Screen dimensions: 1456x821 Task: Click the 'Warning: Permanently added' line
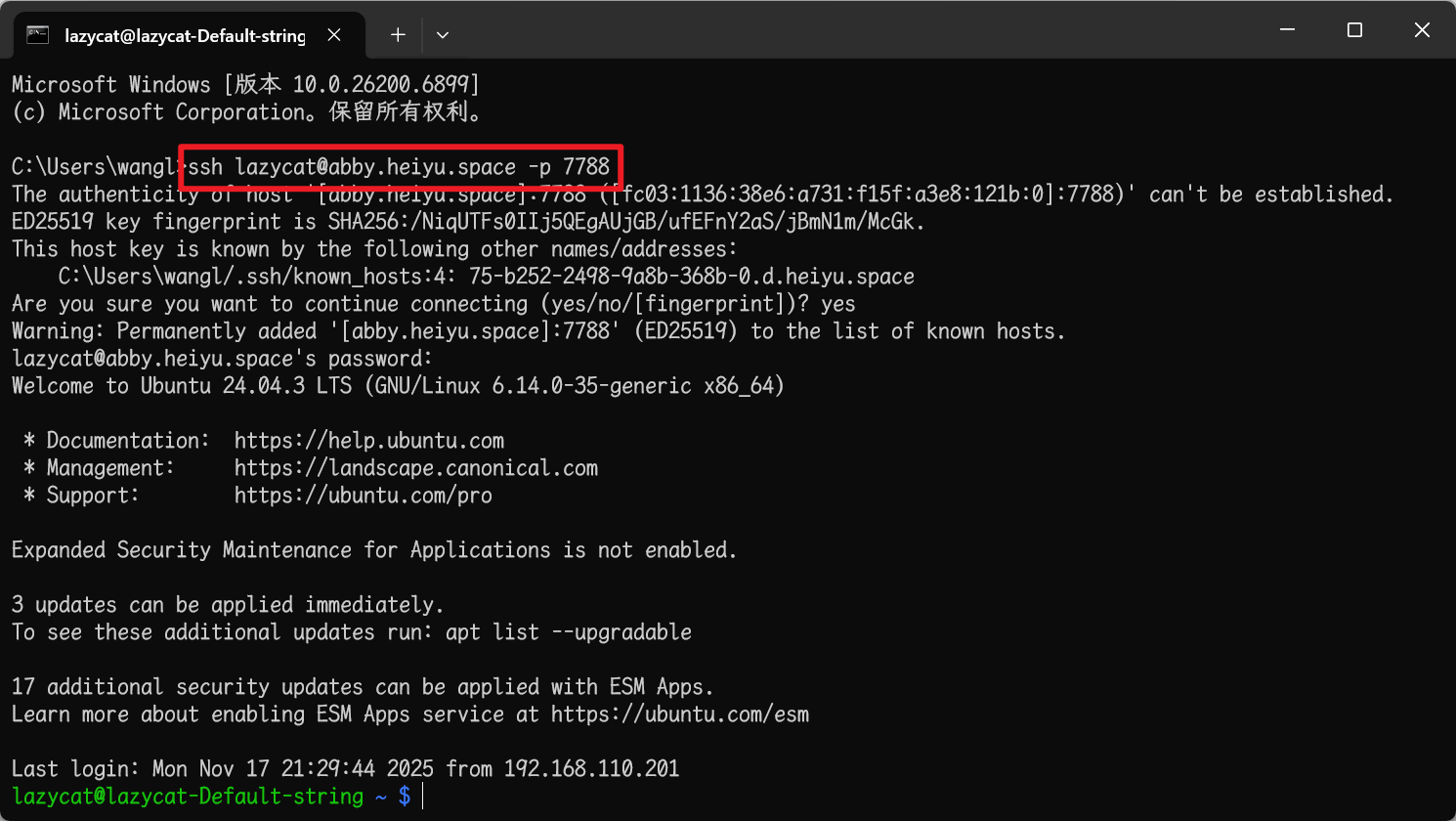[x=538, y=331]
